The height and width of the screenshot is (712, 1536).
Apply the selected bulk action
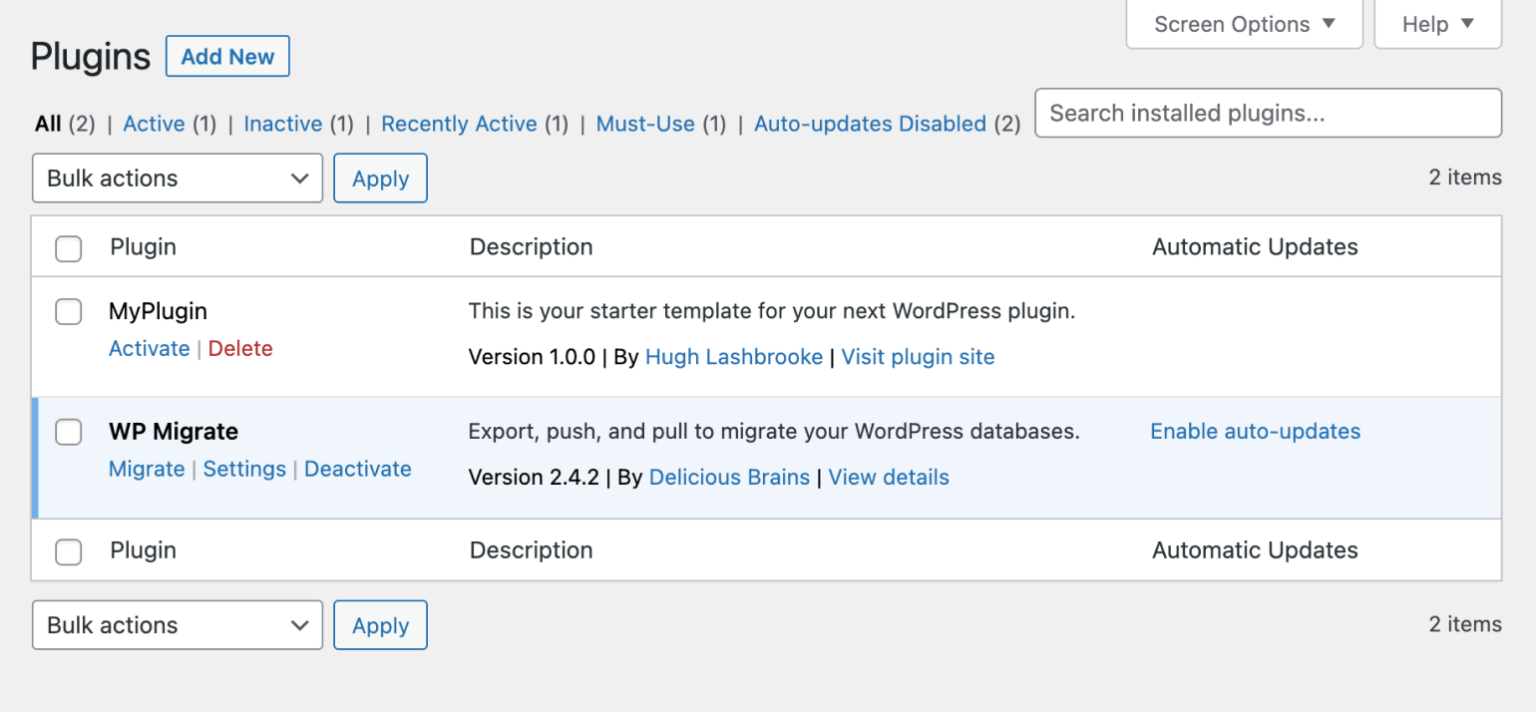click(x=380, y=178)
